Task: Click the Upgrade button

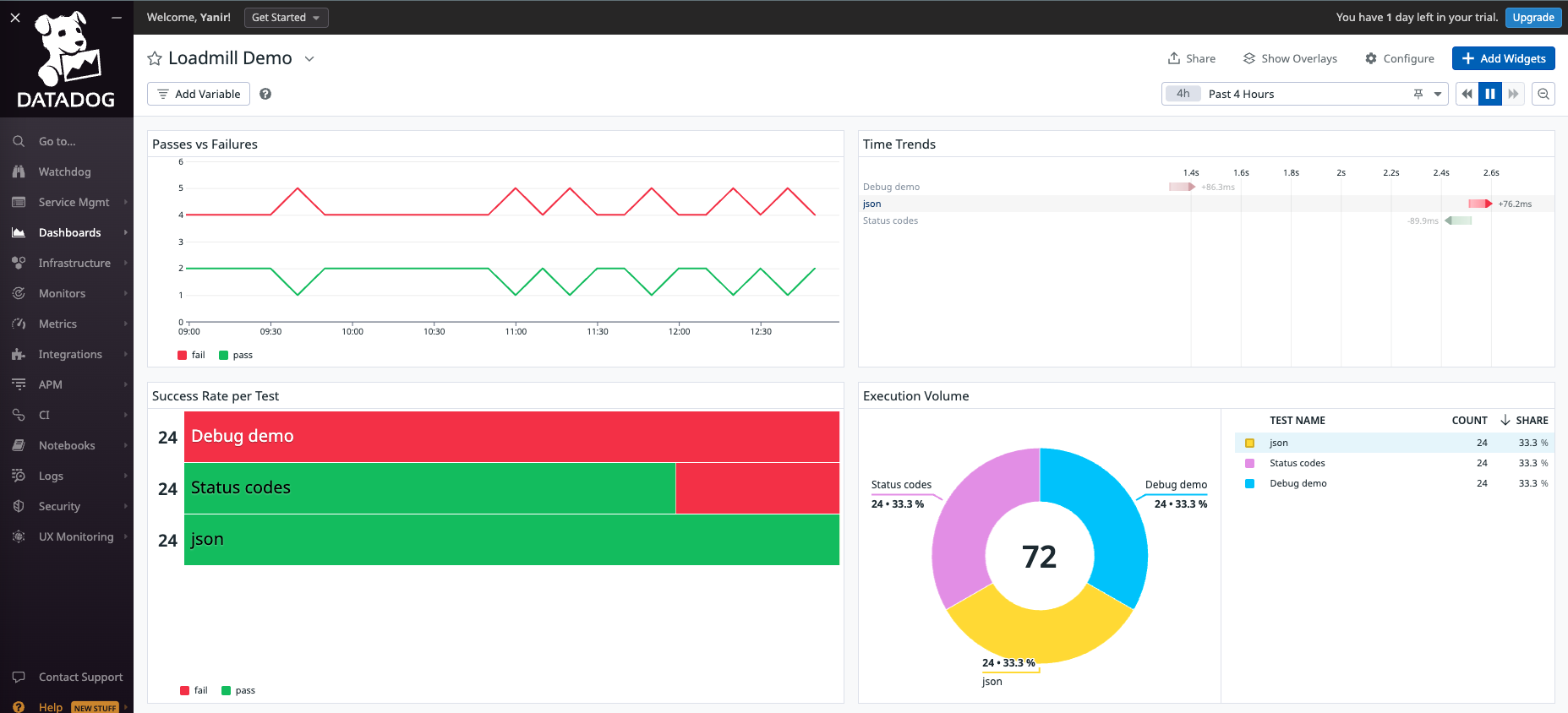Action: tap(1532, 17)
